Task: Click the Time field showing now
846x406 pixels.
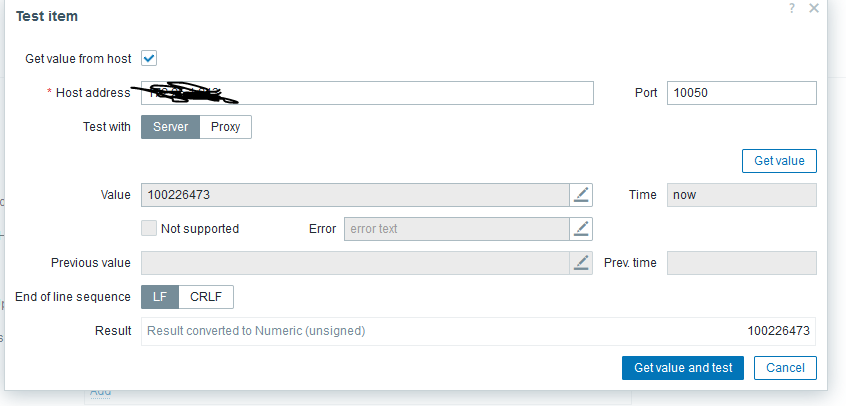Action: [741, 195]
